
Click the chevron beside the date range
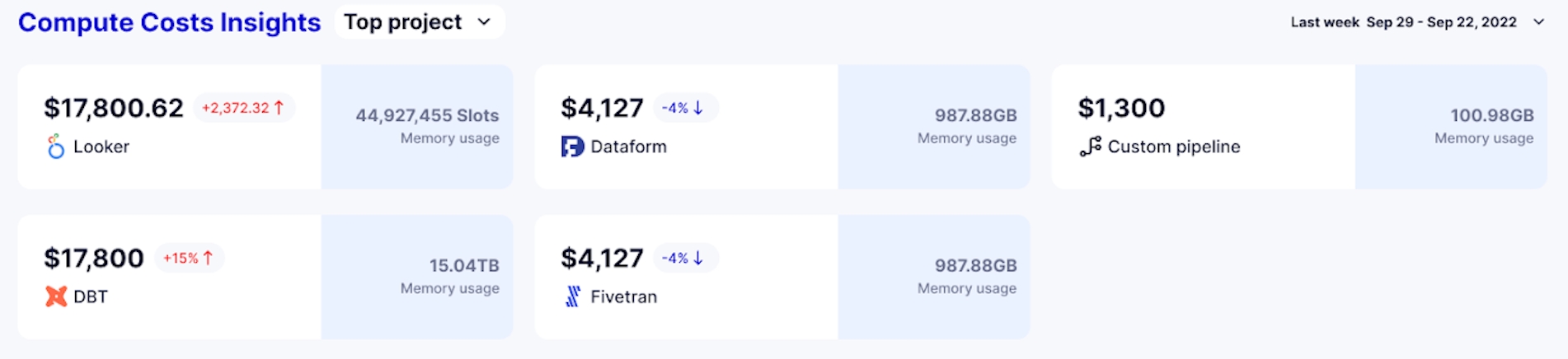[x=1538, y=22]
